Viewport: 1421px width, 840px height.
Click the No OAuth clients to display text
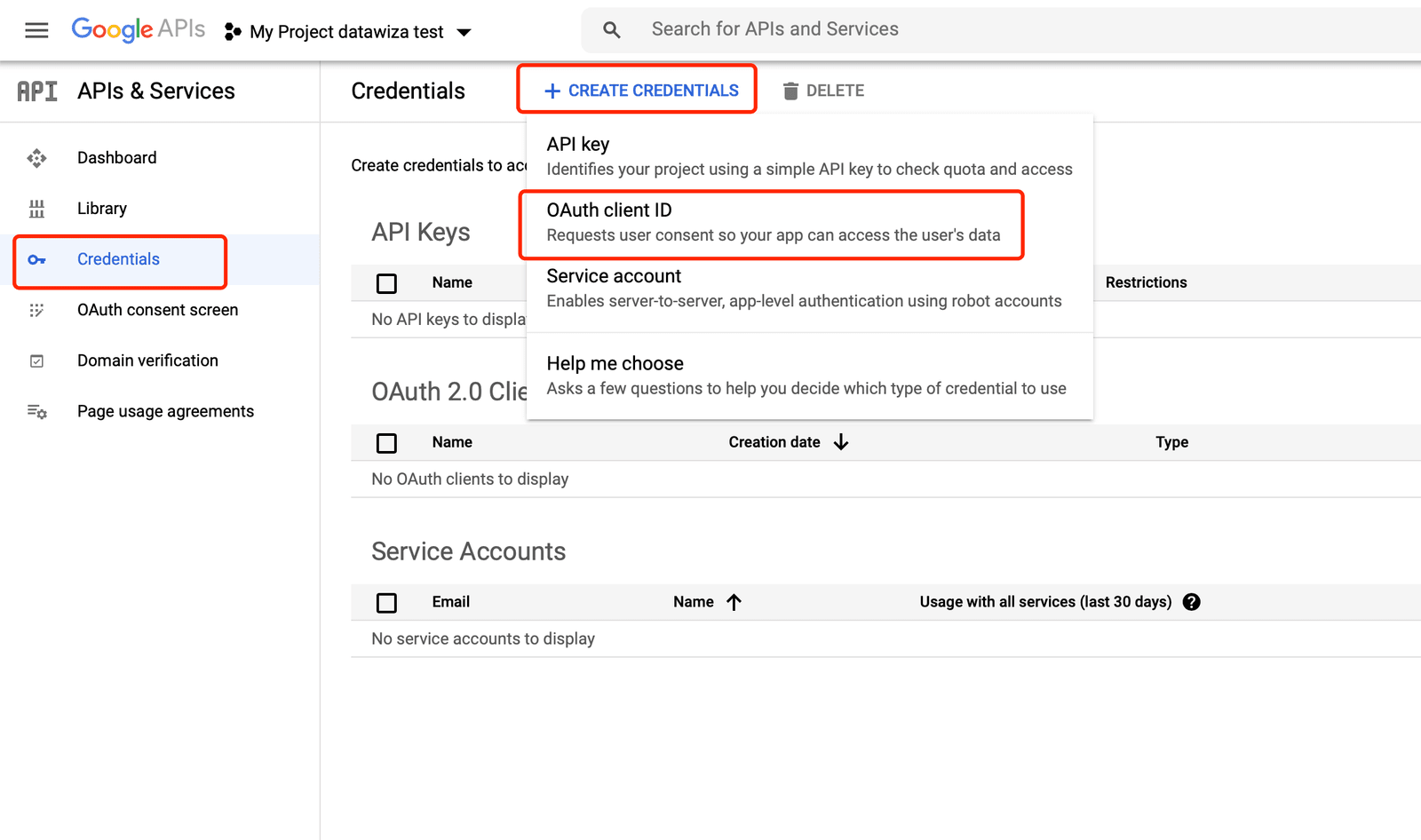[470, 479]
